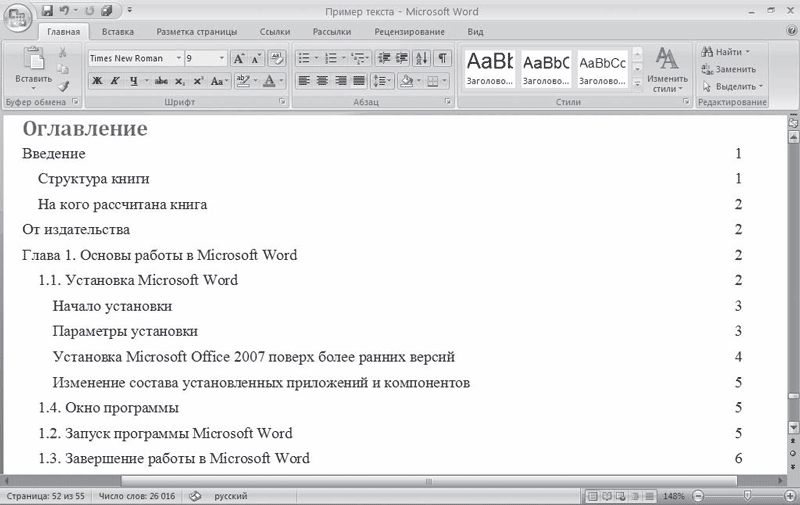Switch to the Вставка tab

[118, 32]
